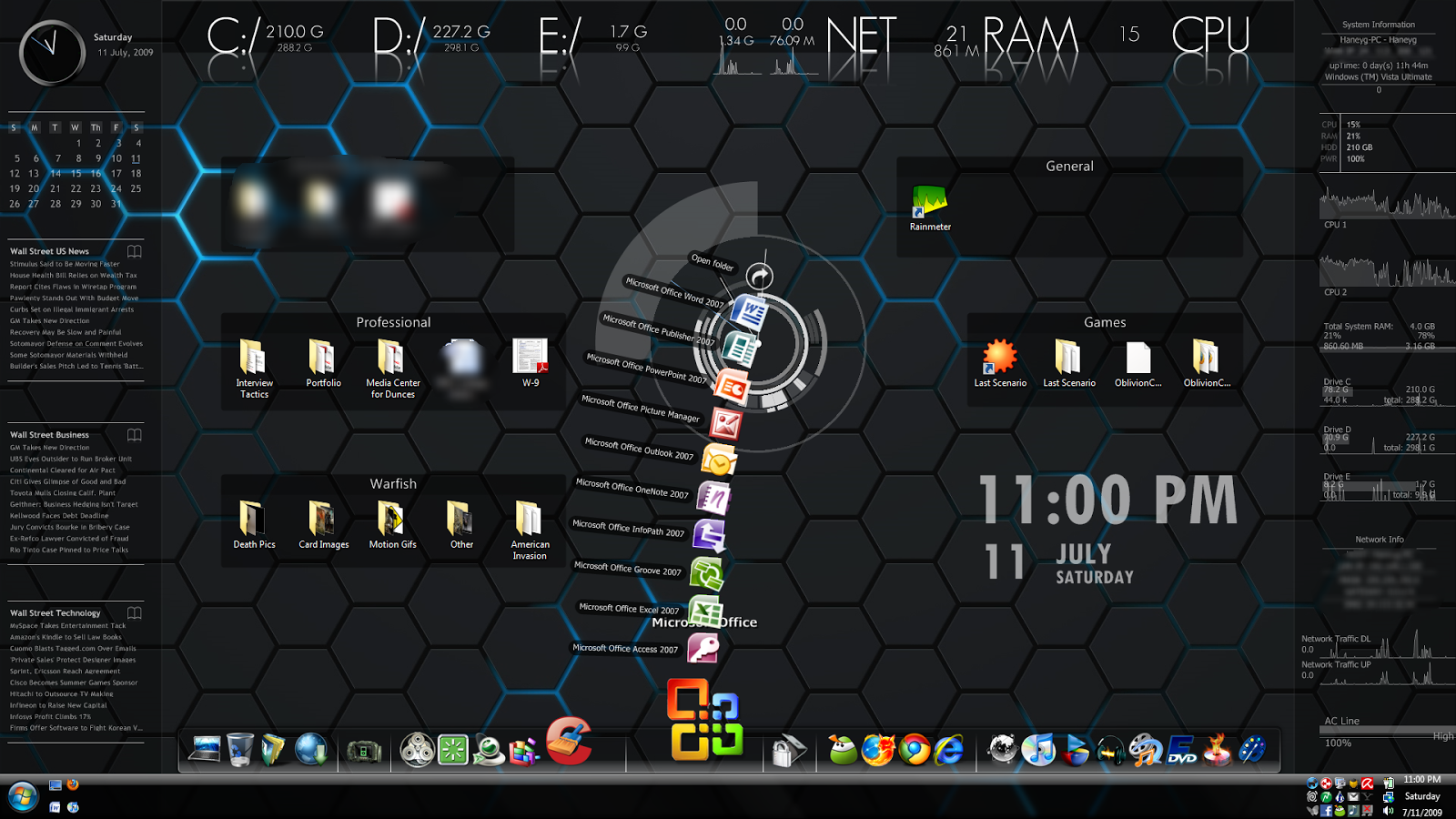Open the paint palette dock icon
Viewport: 1456px width, 819px height.
click(x=1253, y=750)
